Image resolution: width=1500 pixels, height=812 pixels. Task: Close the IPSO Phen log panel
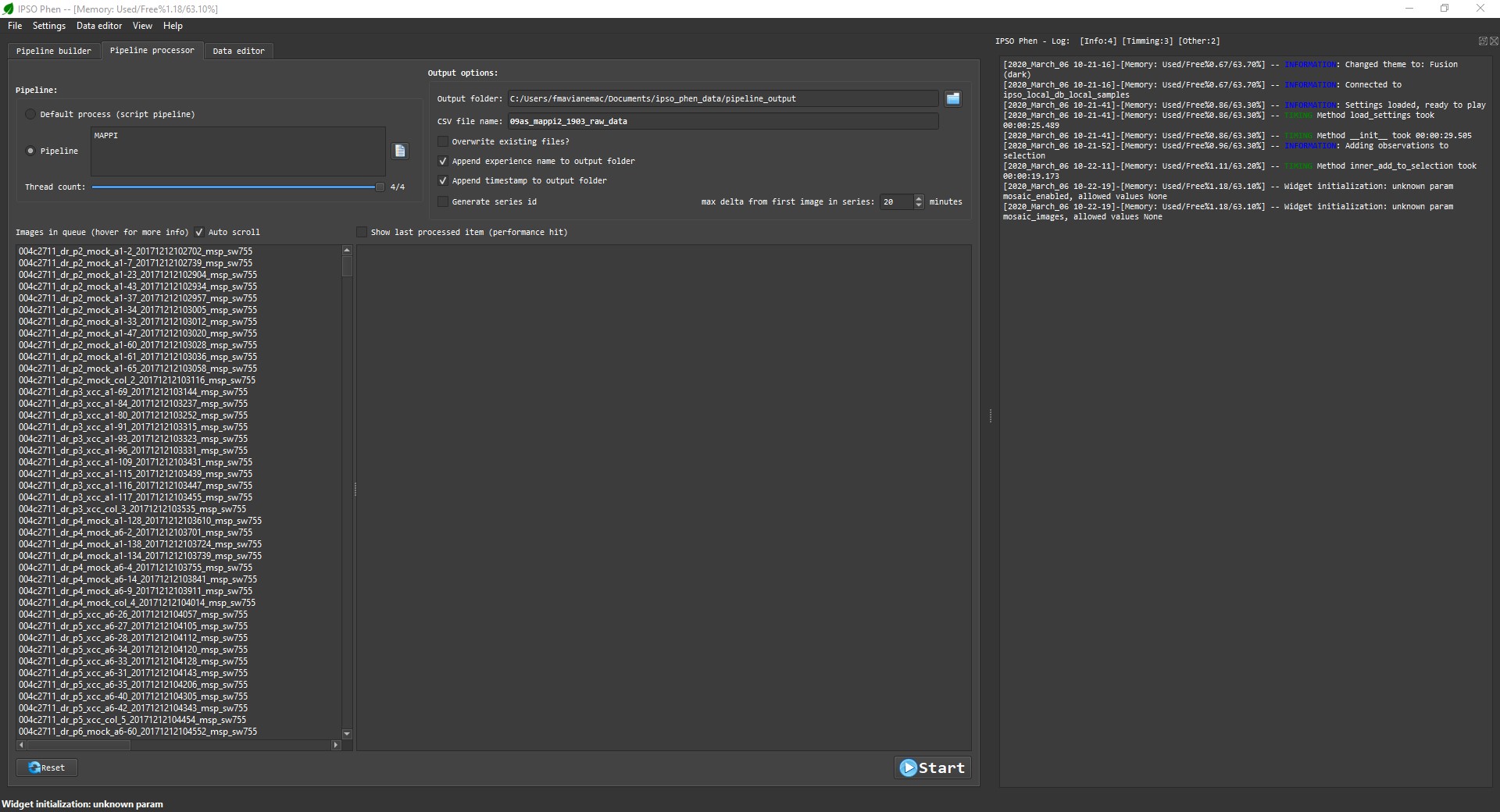(x=1494, y=41)
